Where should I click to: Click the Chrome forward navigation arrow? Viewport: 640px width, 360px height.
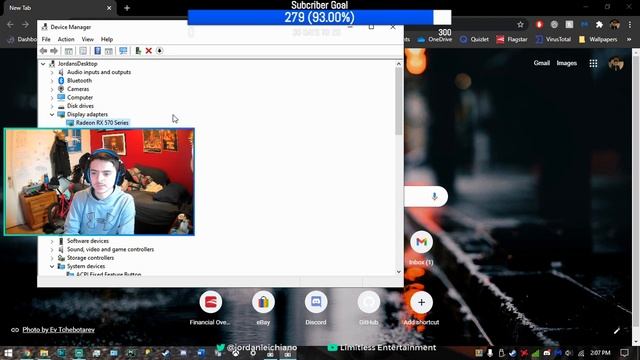(25, 24)
